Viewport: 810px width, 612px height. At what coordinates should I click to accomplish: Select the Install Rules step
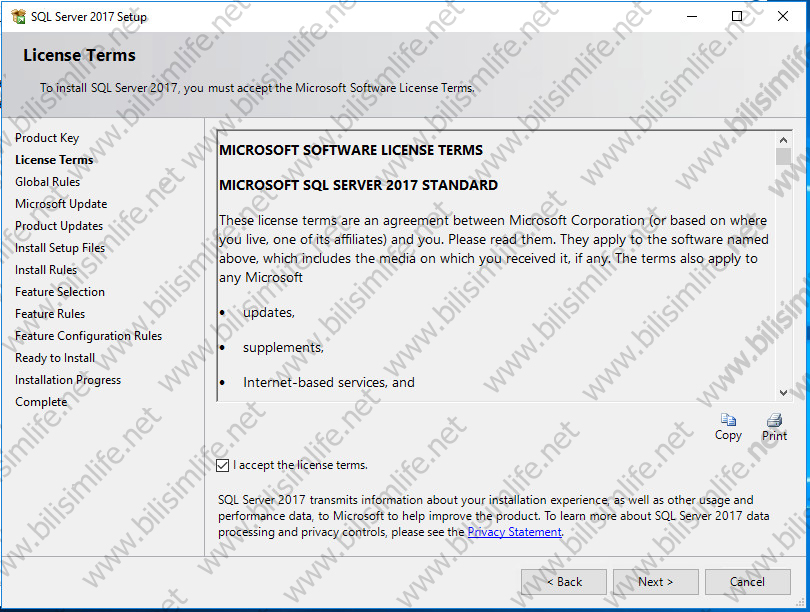pos(46,270)
